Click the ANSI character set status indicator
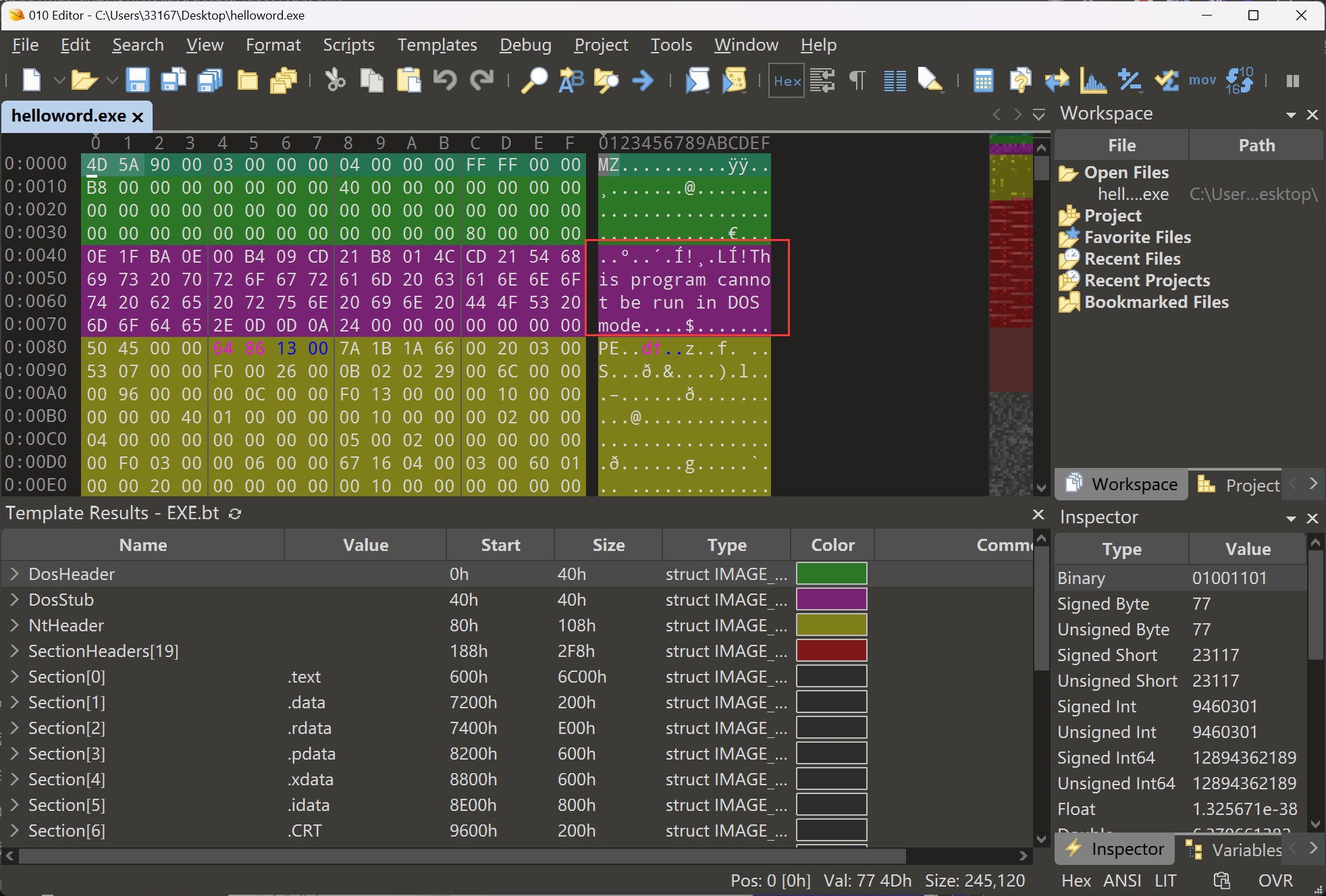The width and height of the screenshot is (1326, 896). pyautogui.click(x=1122, y=880)
